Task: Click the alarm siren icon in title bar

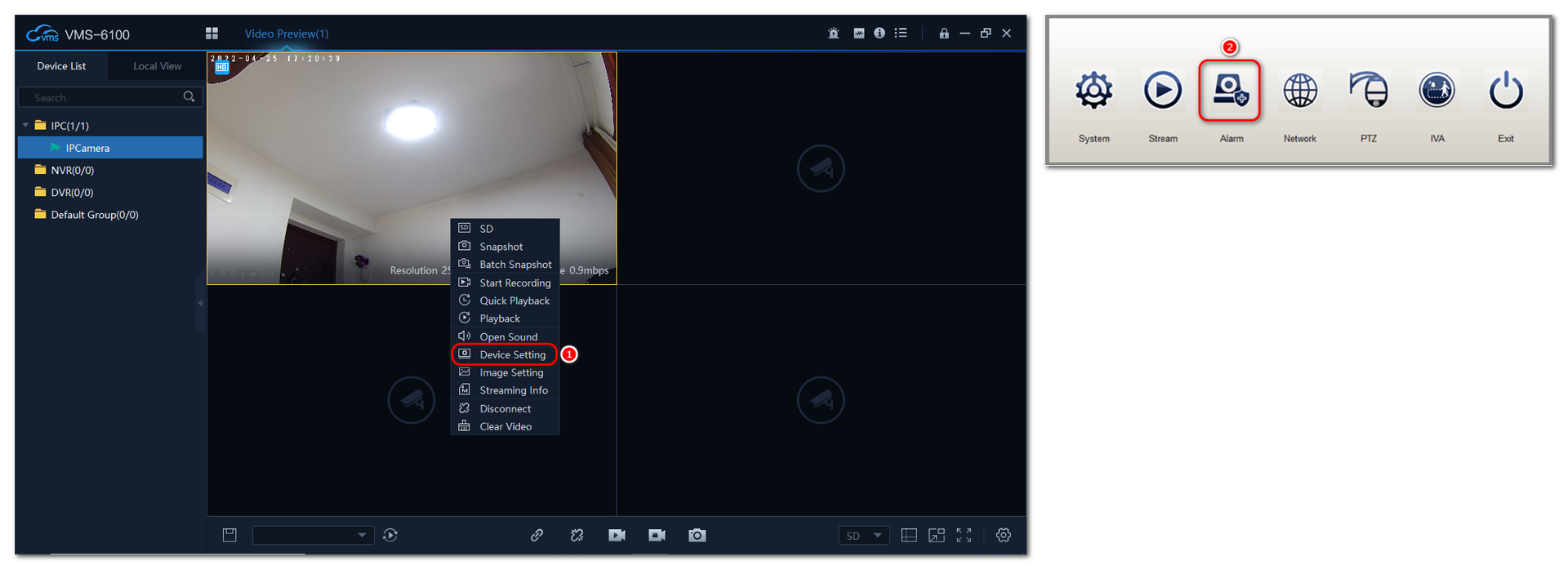Action: coord(833,33)
